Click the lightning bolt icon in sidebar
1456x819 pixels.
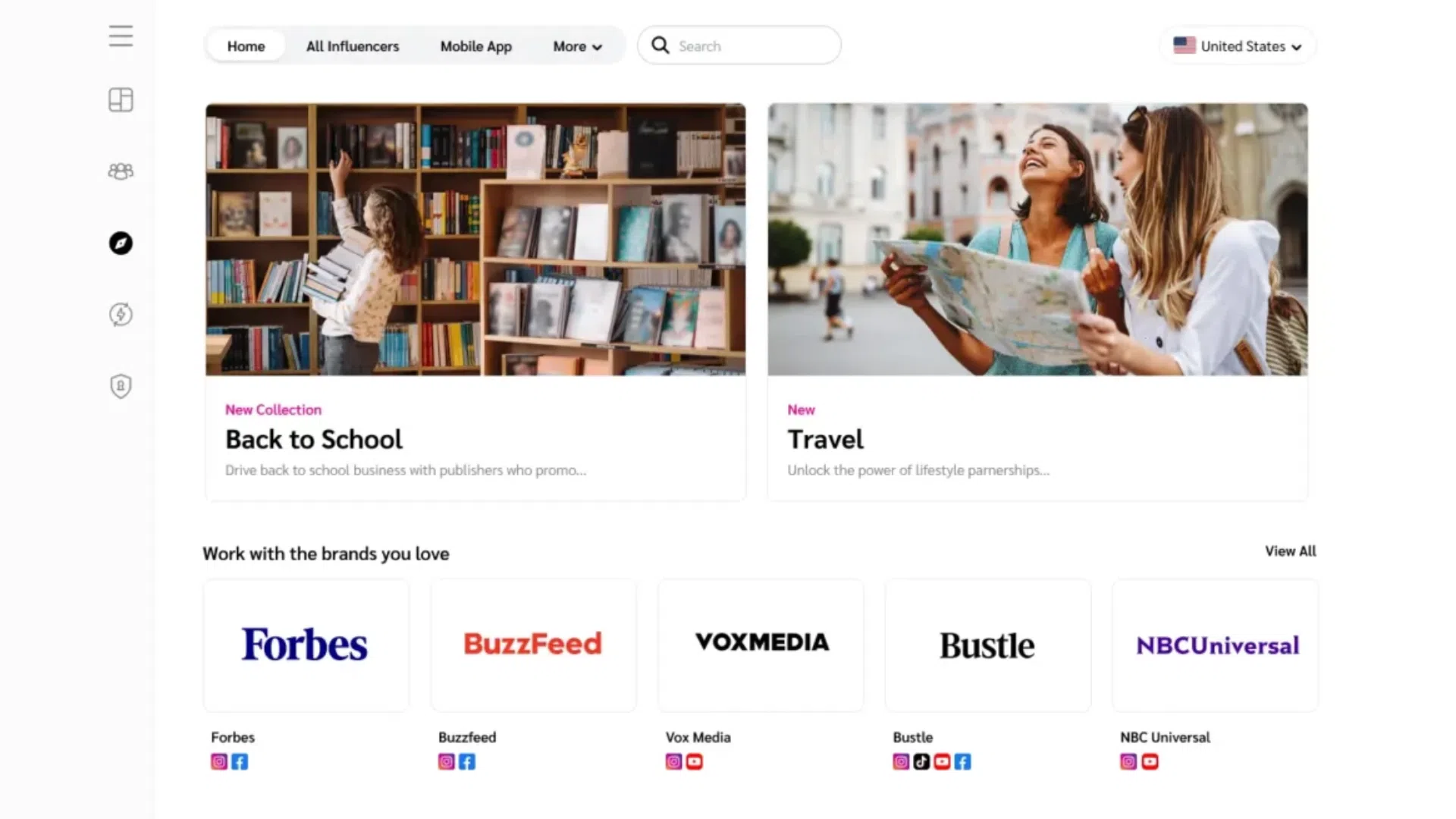click(x=121, y=314)
